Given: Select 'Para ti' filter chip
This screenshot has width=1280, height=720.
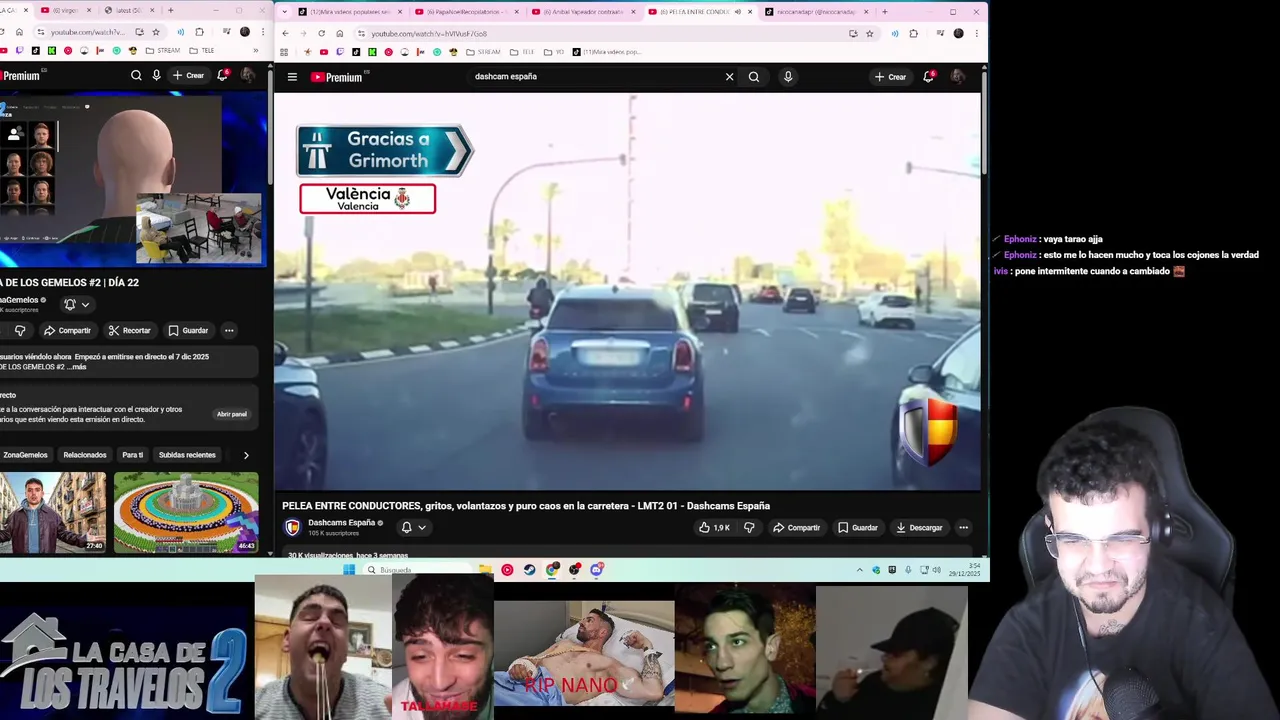Looking at the screenshot, I should 133,455.
